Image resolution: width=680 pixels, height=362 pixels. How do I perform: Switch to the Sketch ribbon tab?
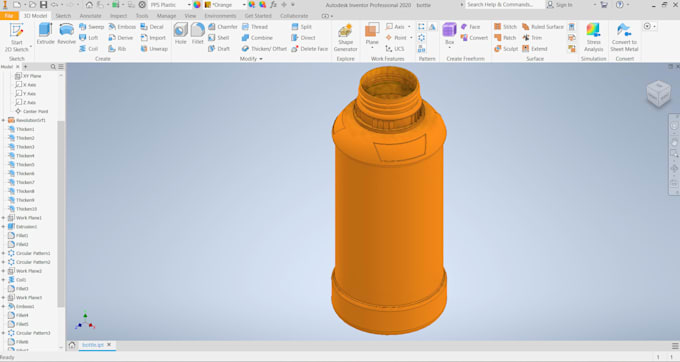[x=63, y=16]
